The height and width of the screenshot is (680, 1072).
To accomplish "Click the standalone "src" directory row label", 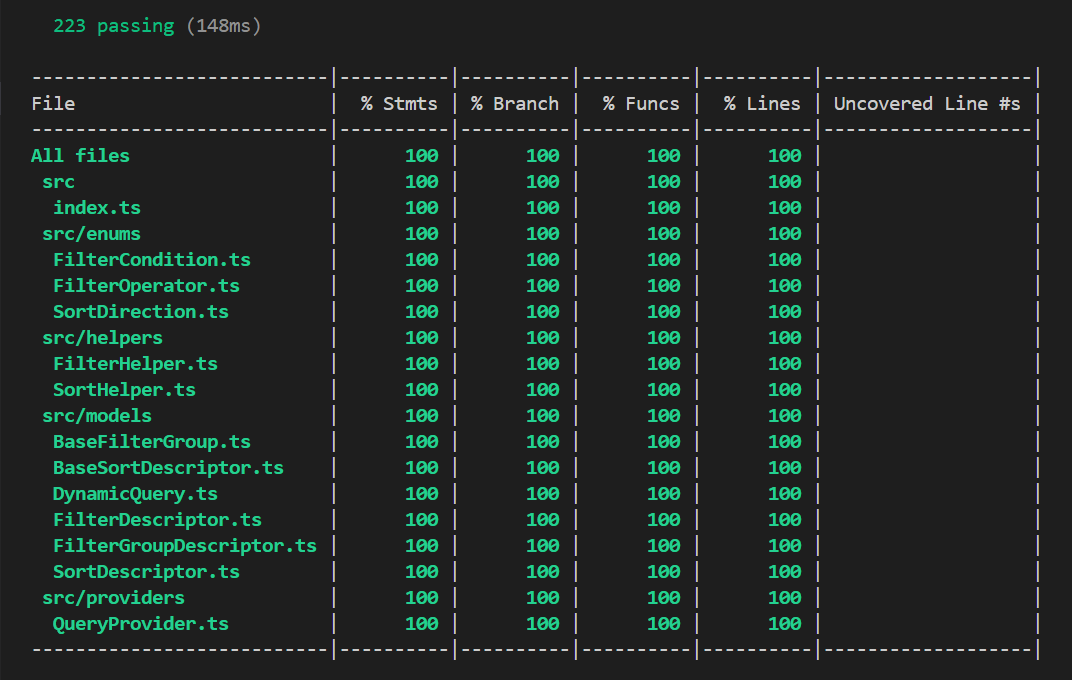I will (59, 182).
